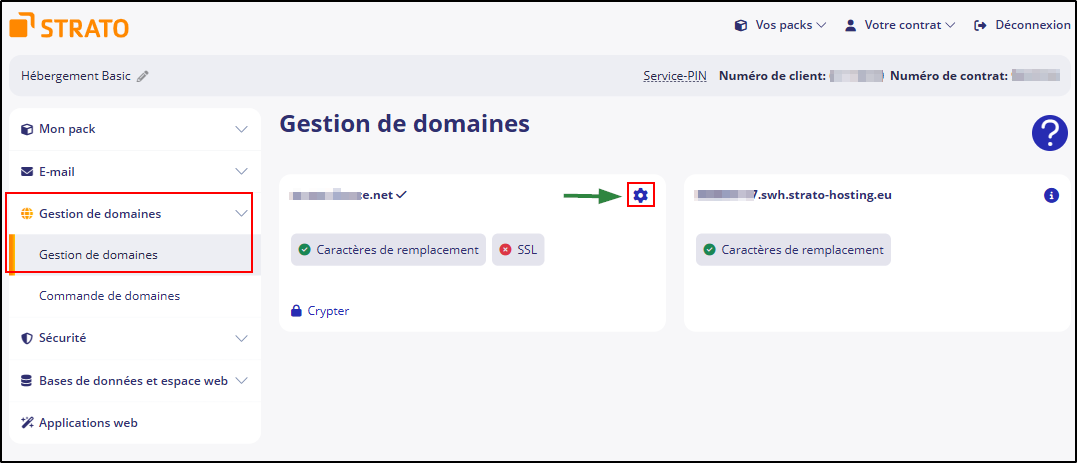Image resolution: width=1077 pixels, height=463 pixels.
Task: Expand the E-mail chevron
Action: (241, 171)
